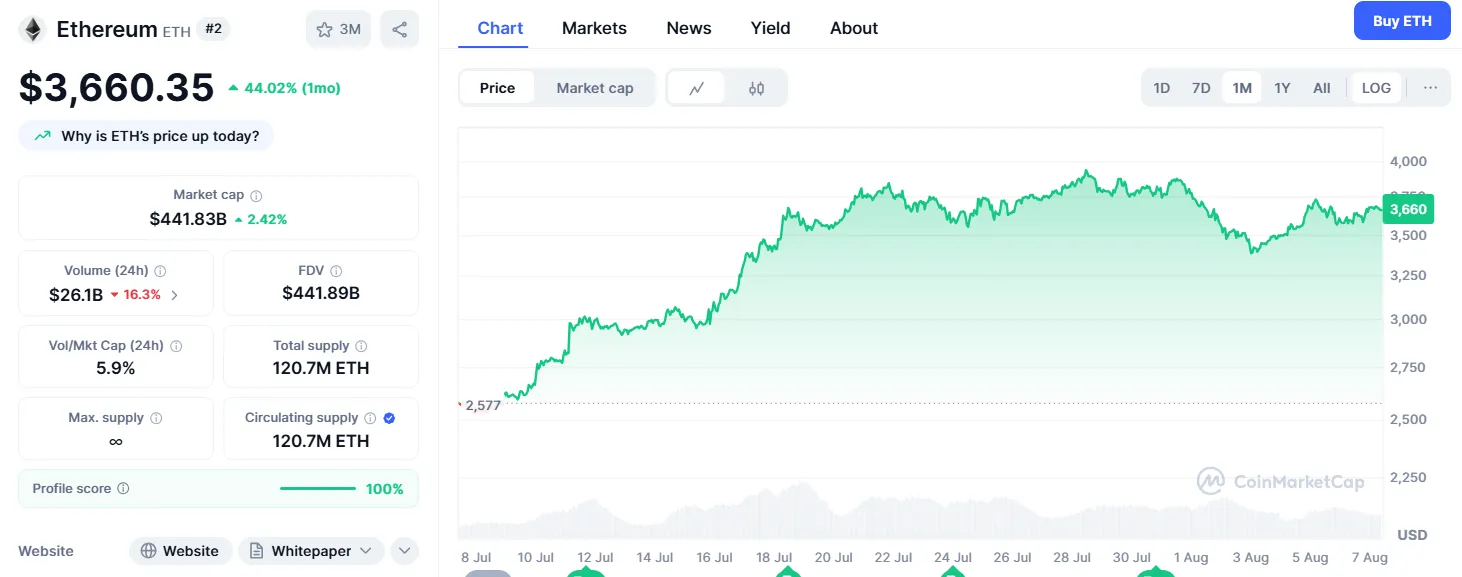Click Why is ETH's price up today
Screen dimensions: 1462x577
click(x=146, y=136)
